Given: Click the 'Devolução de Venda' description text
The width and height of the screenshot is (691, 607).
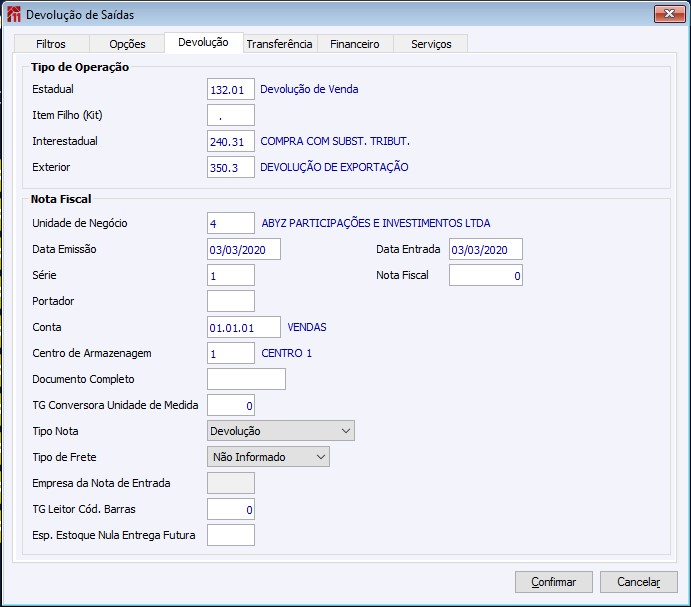Looking at the screenshot, I should click(x=309, y=89).
